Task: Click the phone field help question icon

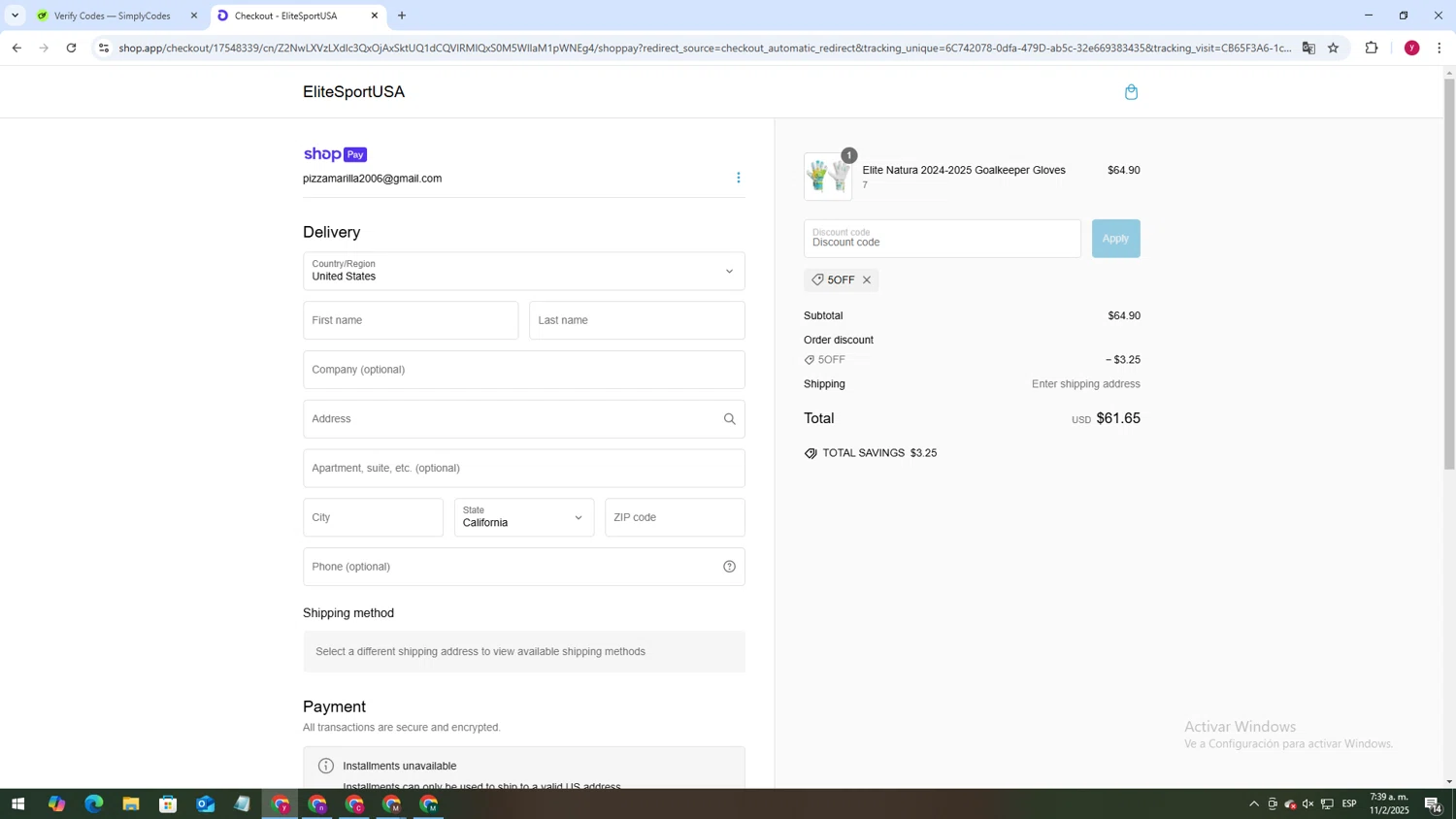Action: 729,567
